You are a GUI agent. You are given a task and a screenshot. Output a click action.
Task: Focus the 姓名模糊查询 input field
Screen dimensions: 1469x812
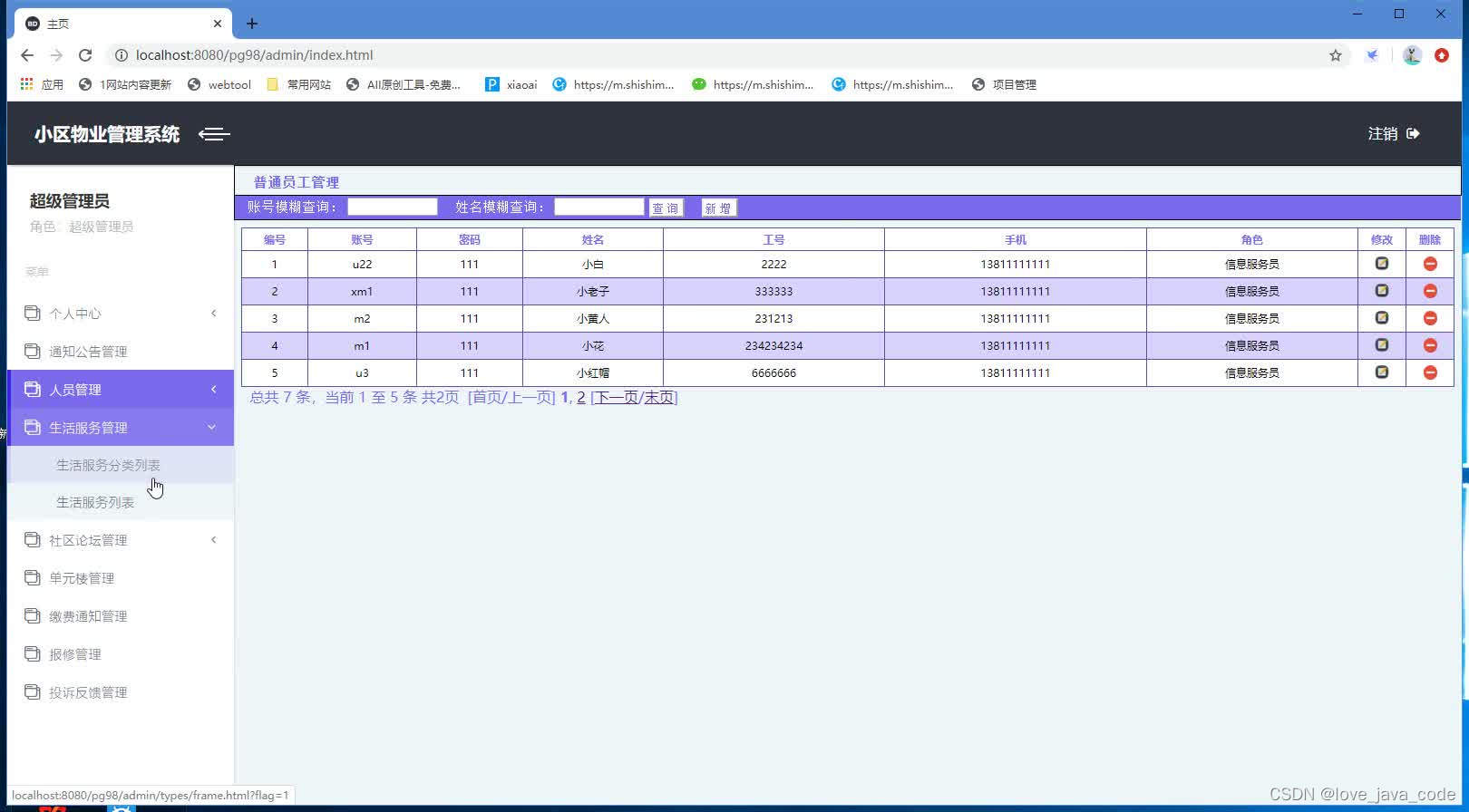coord(599,207)
